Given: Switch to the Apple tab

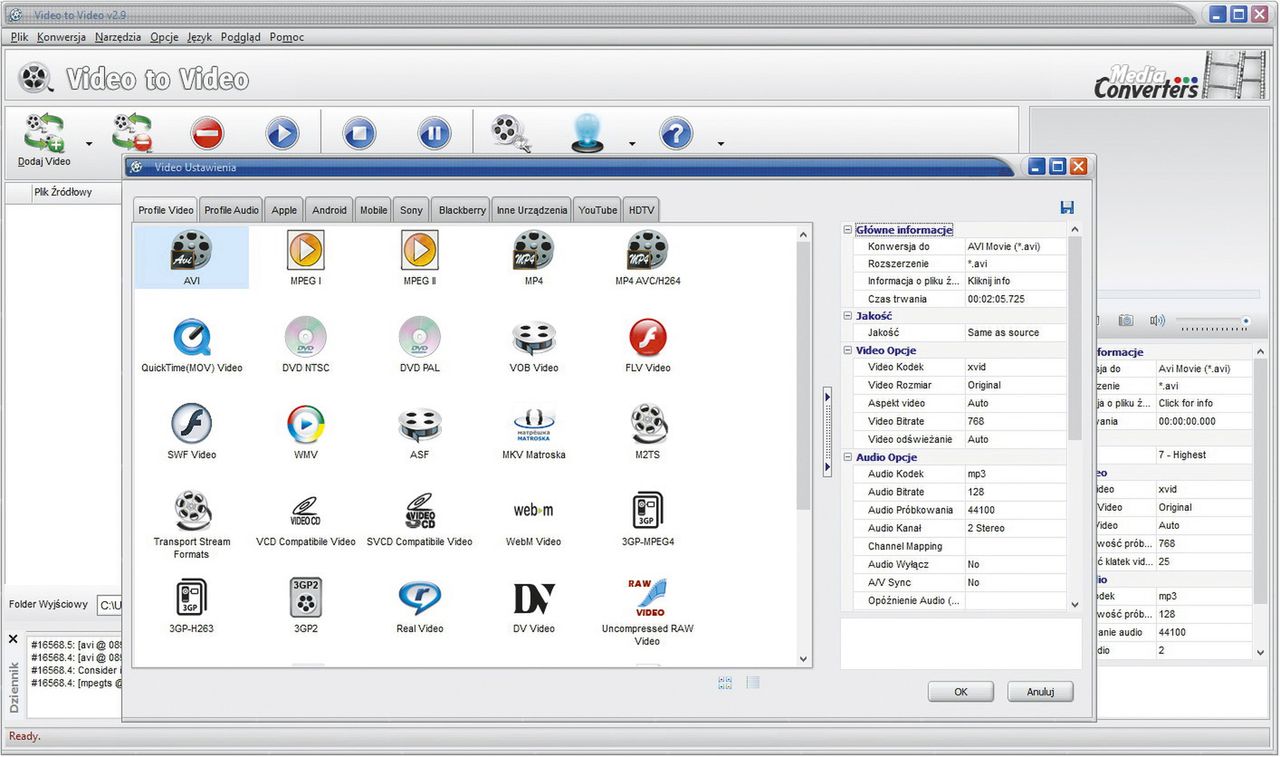Looking at the screenshot, I should tap(284, 210).
